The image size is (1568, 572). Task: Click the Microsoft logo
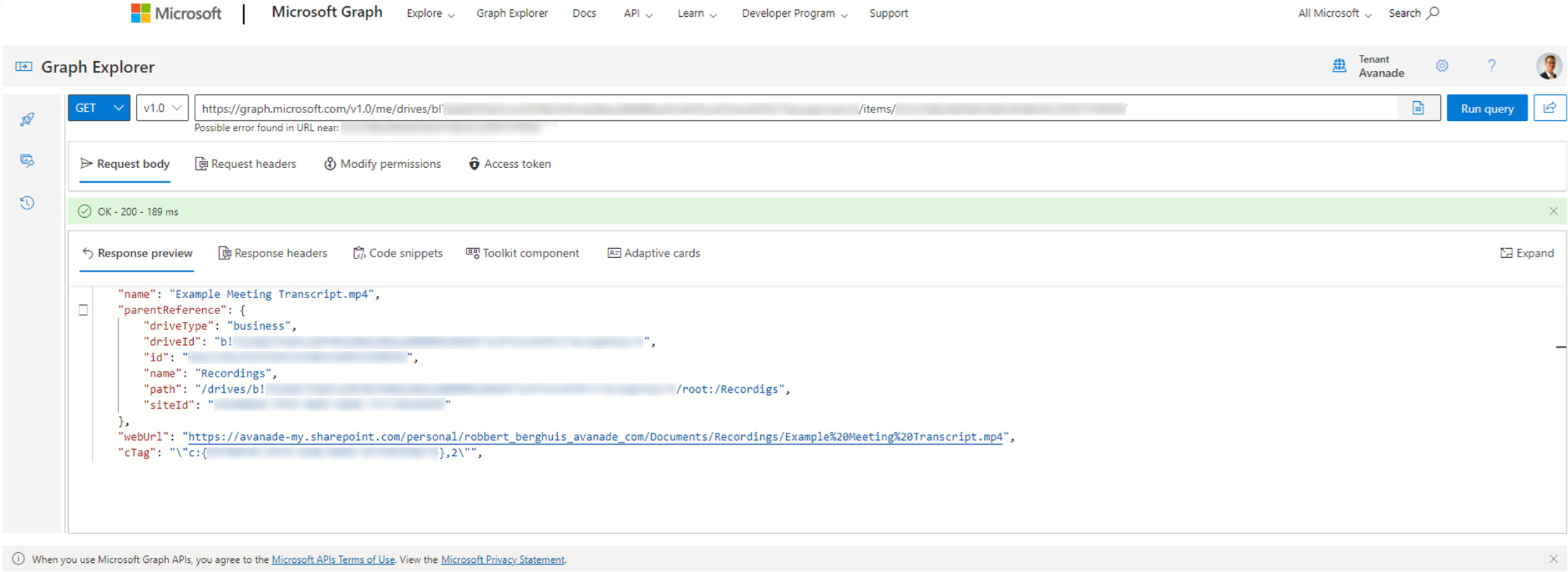[176, 13]
